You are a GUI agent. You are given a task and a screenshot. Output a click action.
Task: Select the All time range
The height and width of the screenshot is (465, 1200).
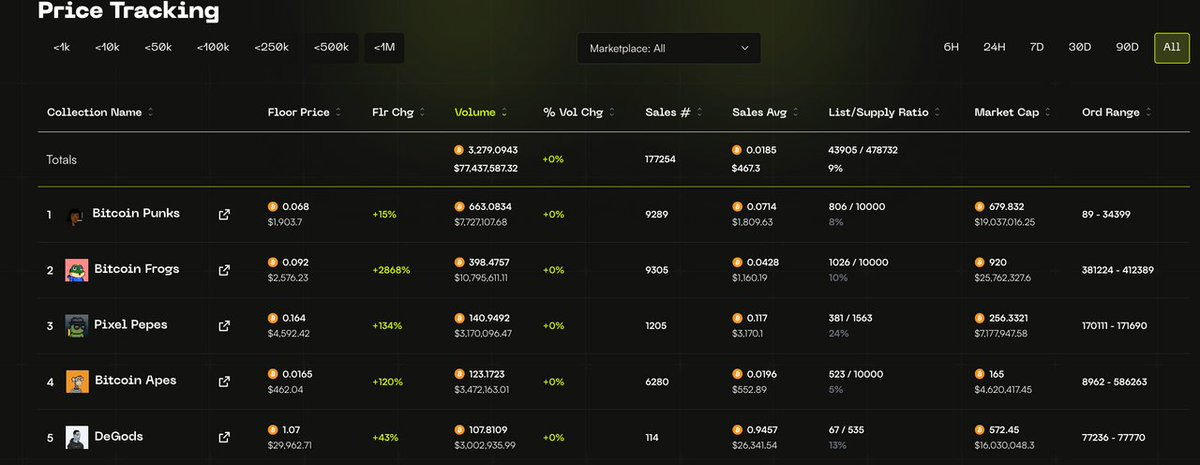pos(1172,47)
